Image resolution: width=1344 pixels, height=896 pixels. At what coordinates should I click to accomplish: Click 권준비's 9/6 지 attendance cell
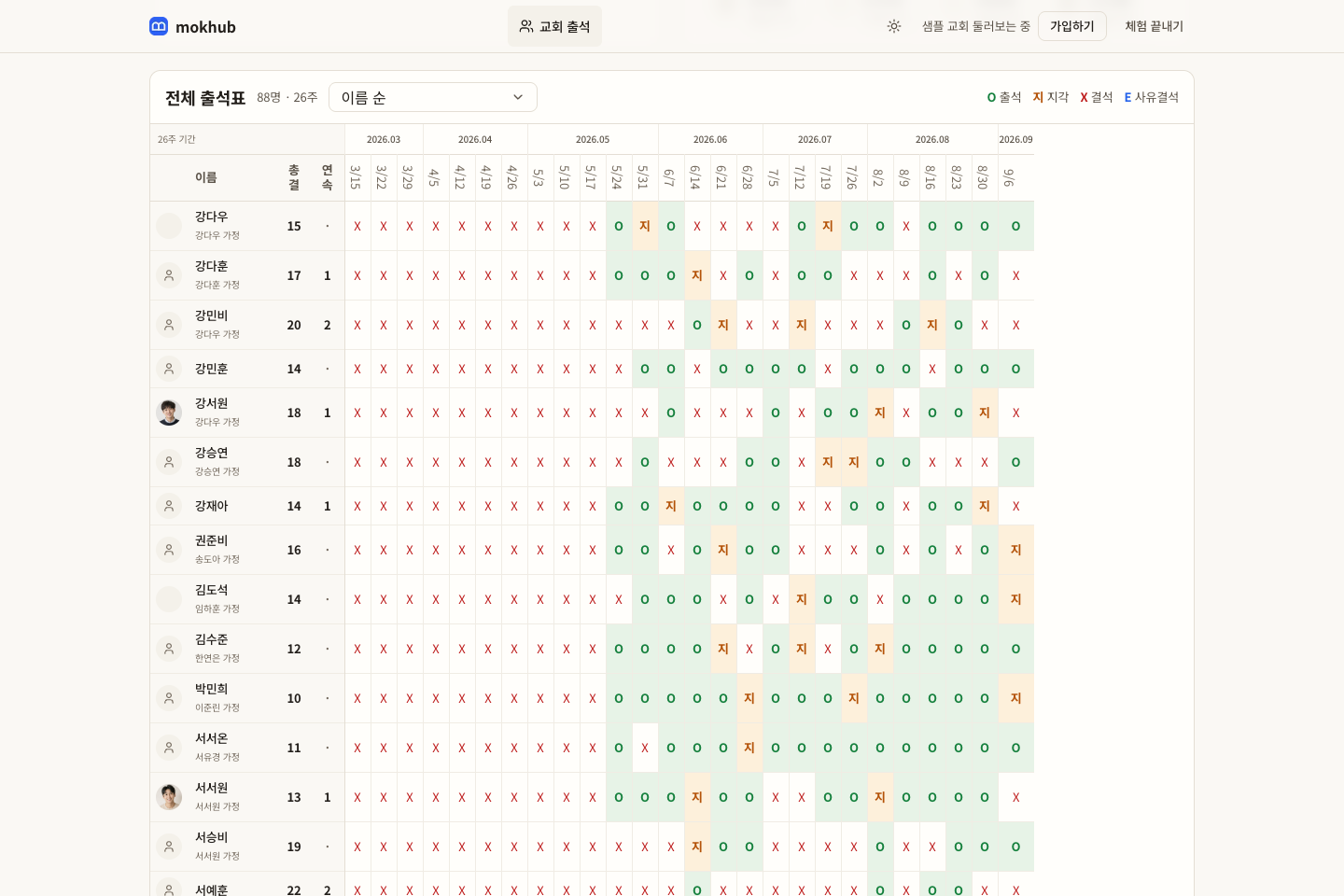tap(1016, 550)
